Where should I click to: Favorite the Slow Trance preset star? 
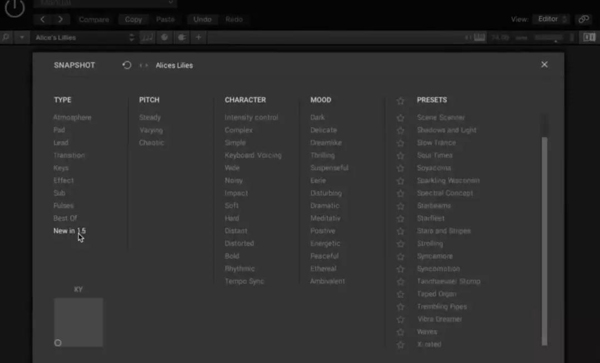pyautogui.click(x=400, y=143)
